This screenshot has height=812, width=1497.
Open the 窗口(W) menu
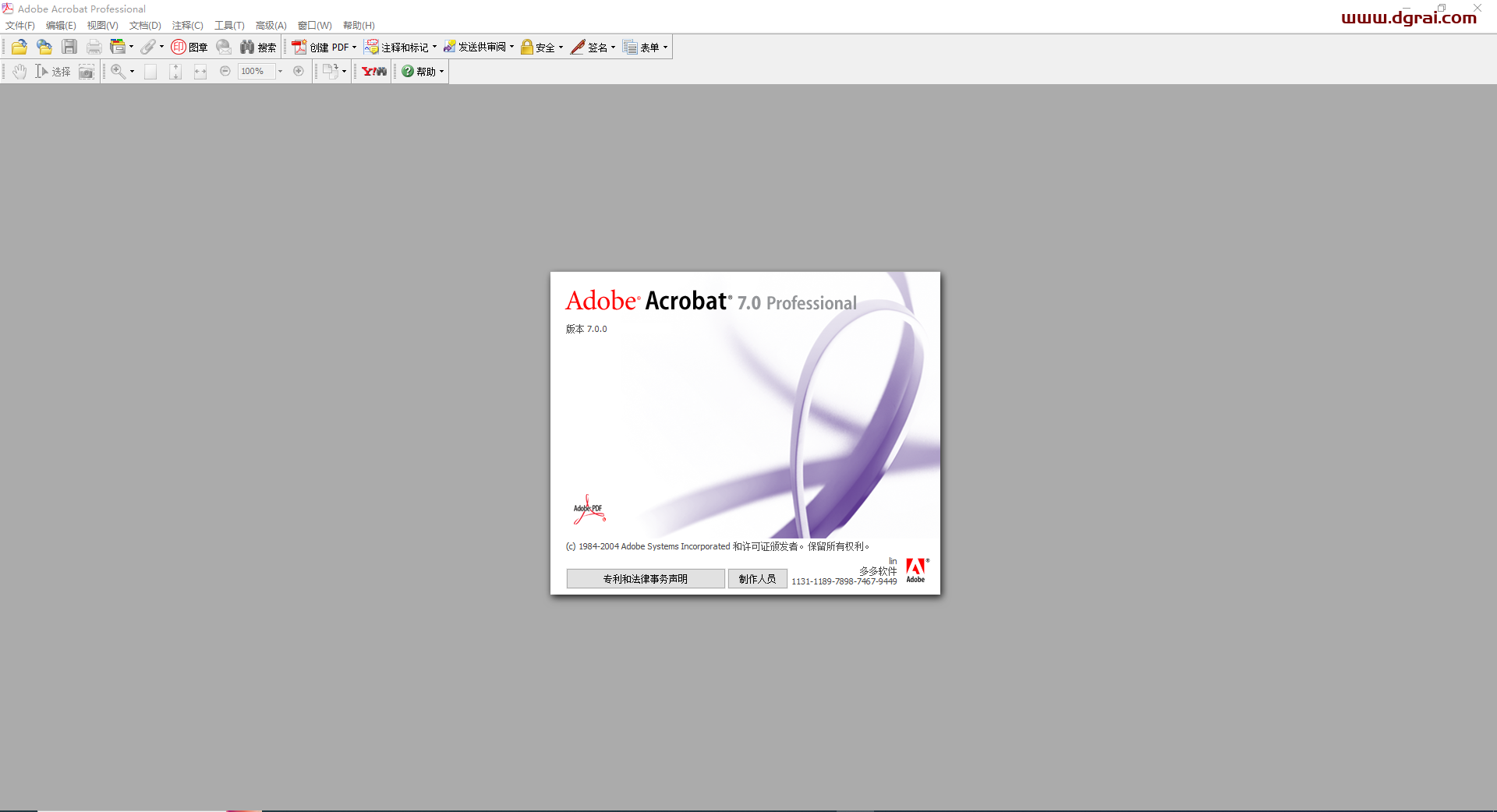pyautogui.click(x=314, y=26)
